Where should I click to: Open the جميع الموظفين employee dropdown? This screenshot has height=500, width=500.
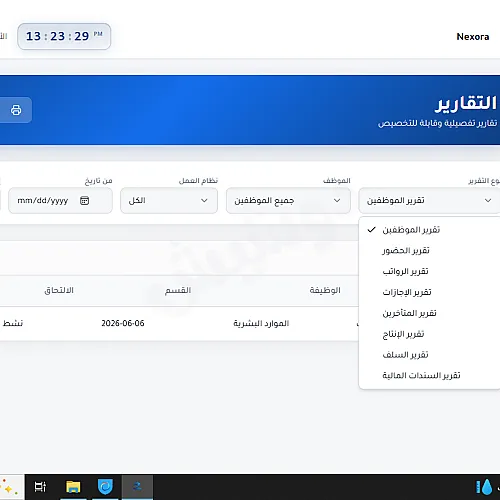pos(288,200)
